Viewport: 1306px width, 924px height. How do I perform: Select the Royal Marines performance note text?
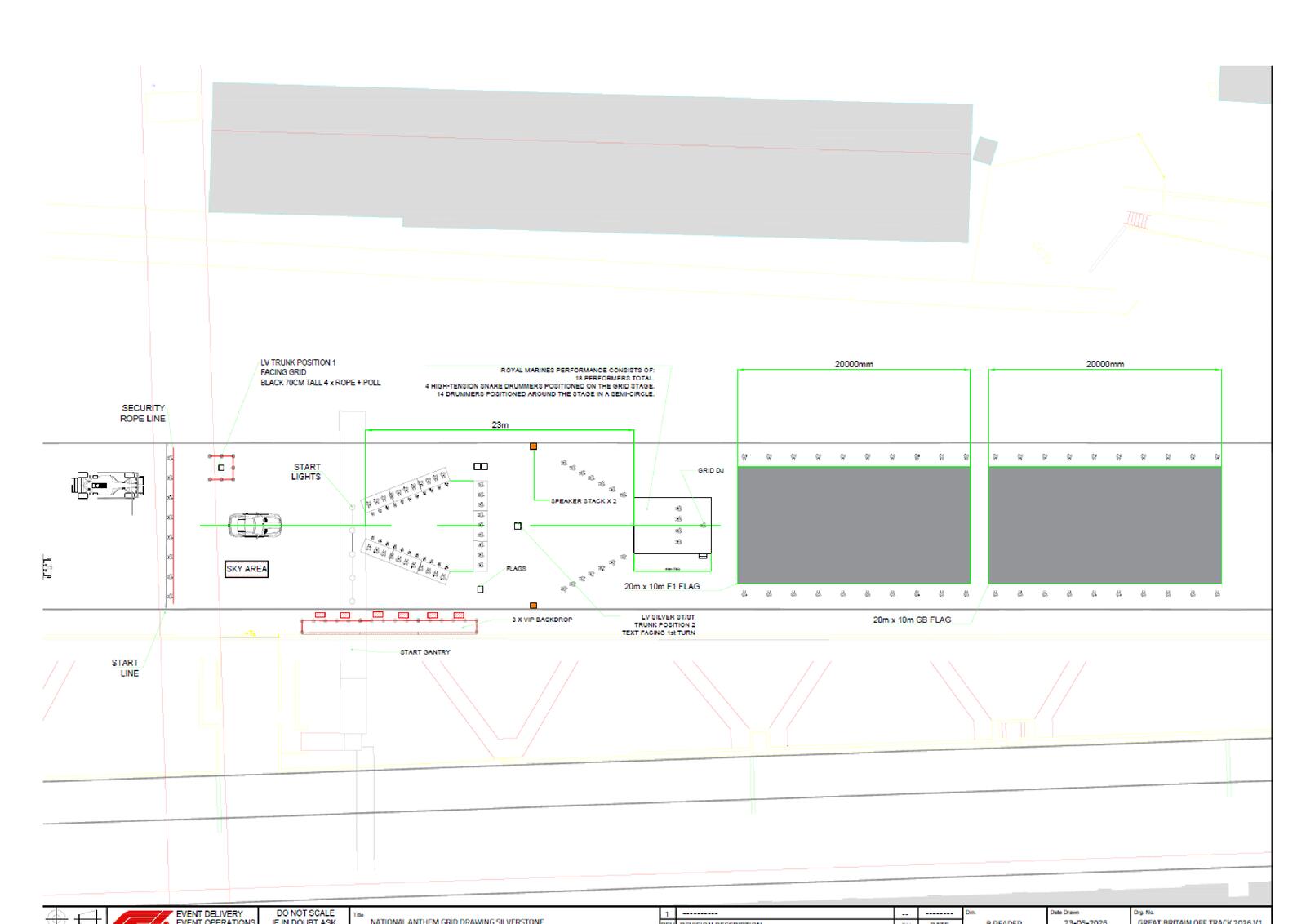(540, 382)
